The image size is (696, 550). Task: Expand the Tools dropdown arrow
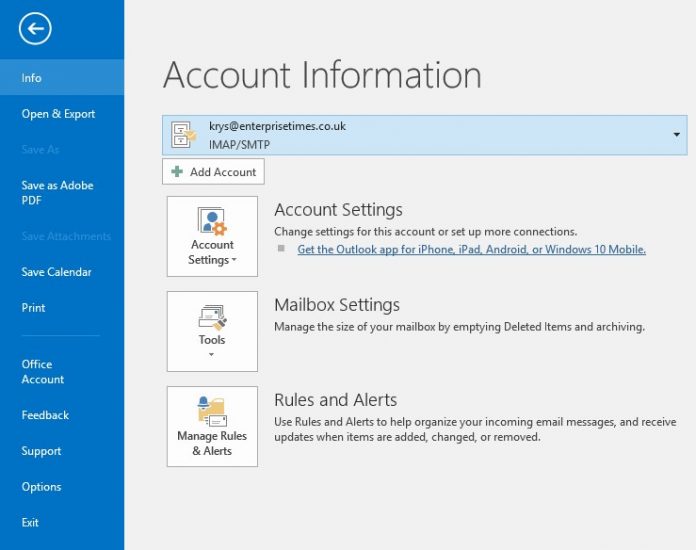[211, 354]
